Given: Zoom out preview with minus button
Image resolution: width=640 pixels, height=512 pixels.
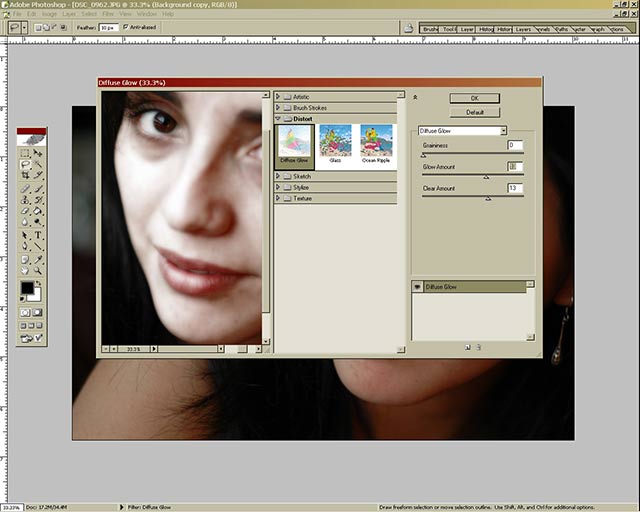Looking at the screenshot, I should click(106, 349).
